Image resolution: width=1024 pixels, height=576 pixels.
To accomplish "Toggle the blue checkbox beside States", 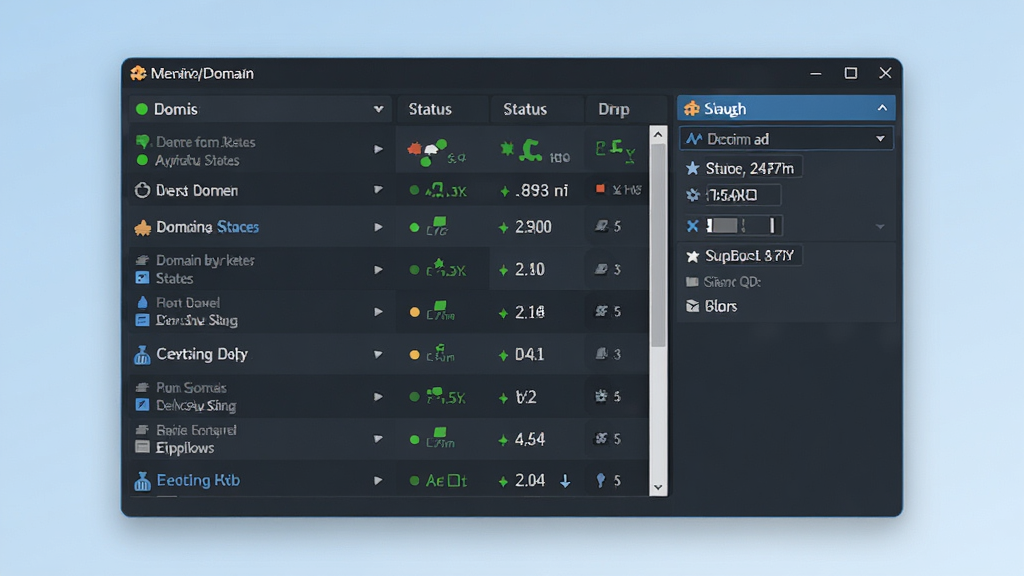I will point(142,278).
